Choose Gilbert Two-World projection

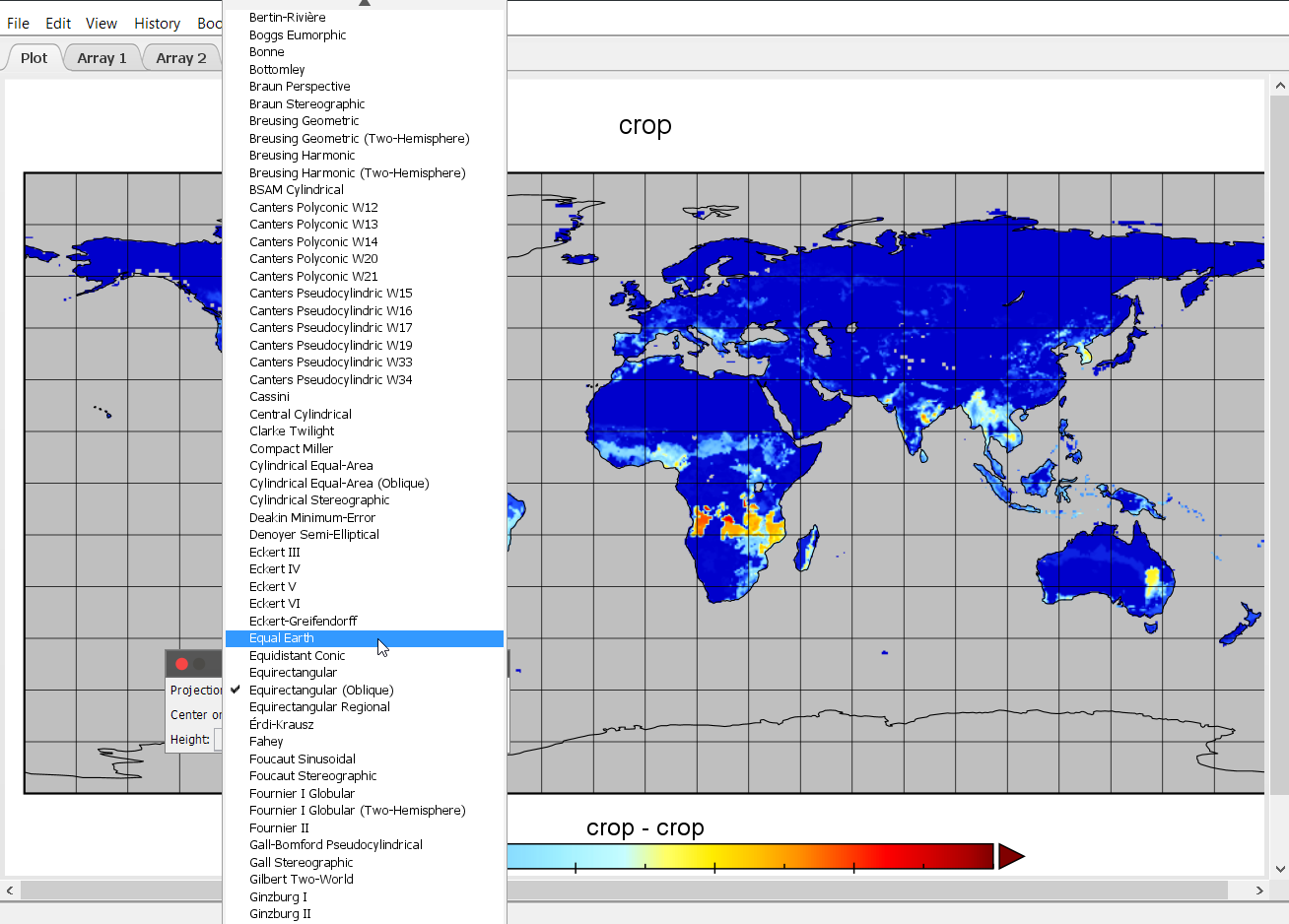coord(365,880)
